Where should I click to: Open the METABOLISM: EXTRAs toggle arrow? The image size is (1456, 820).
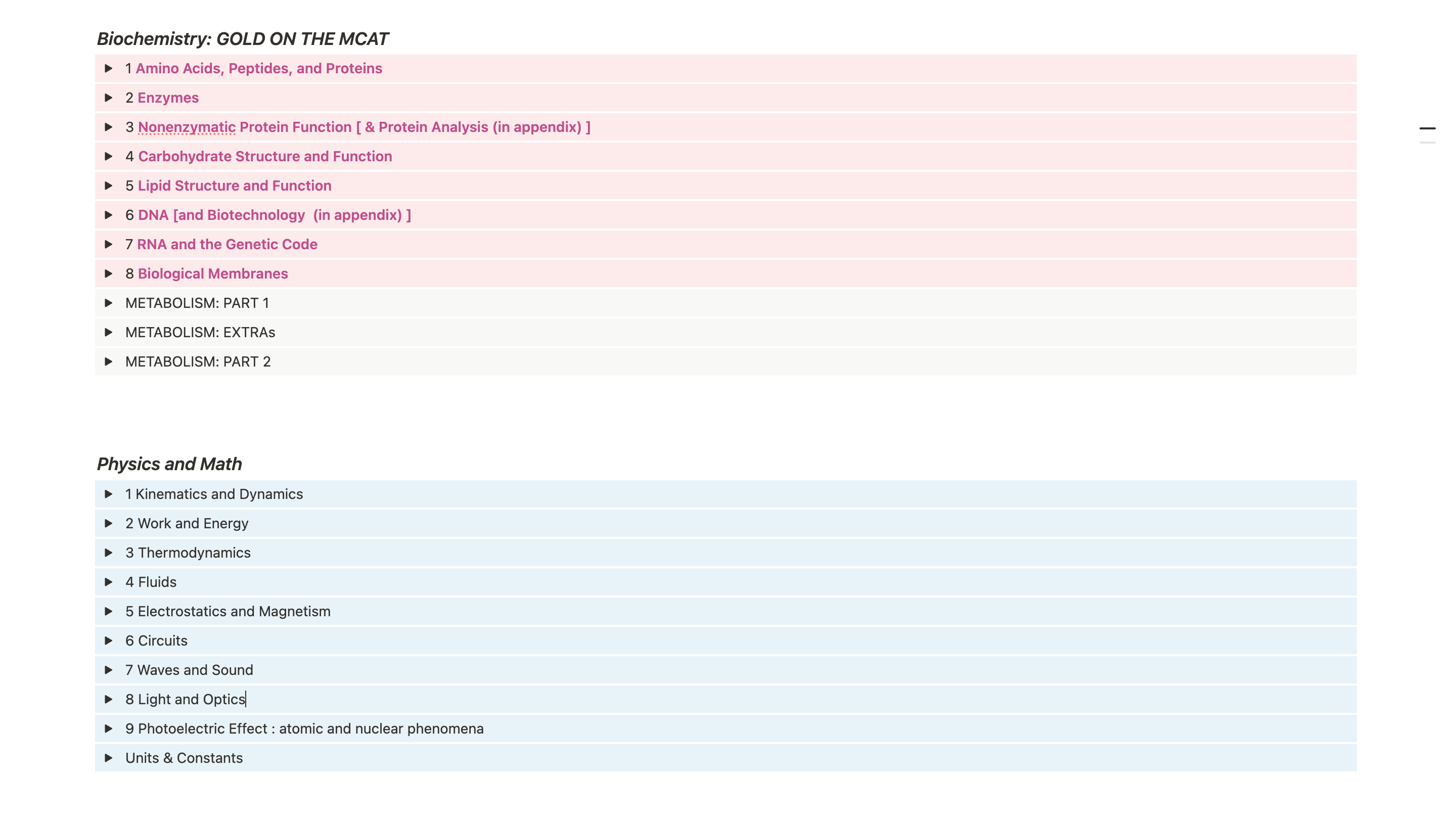(x=109, y=332)
